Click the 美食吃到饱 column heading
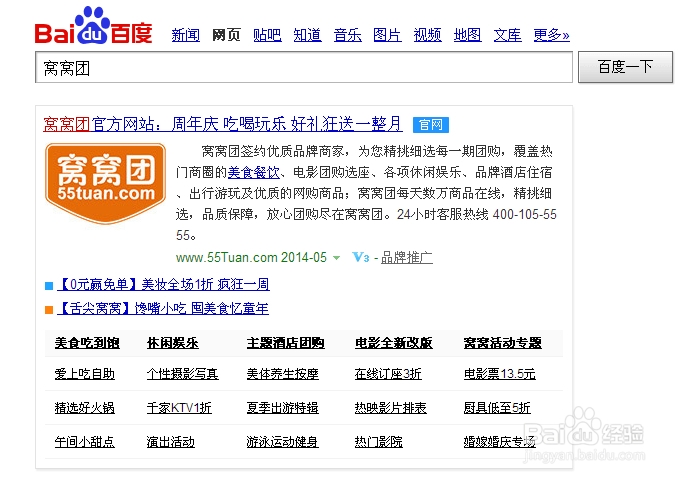 pos(87,343)
